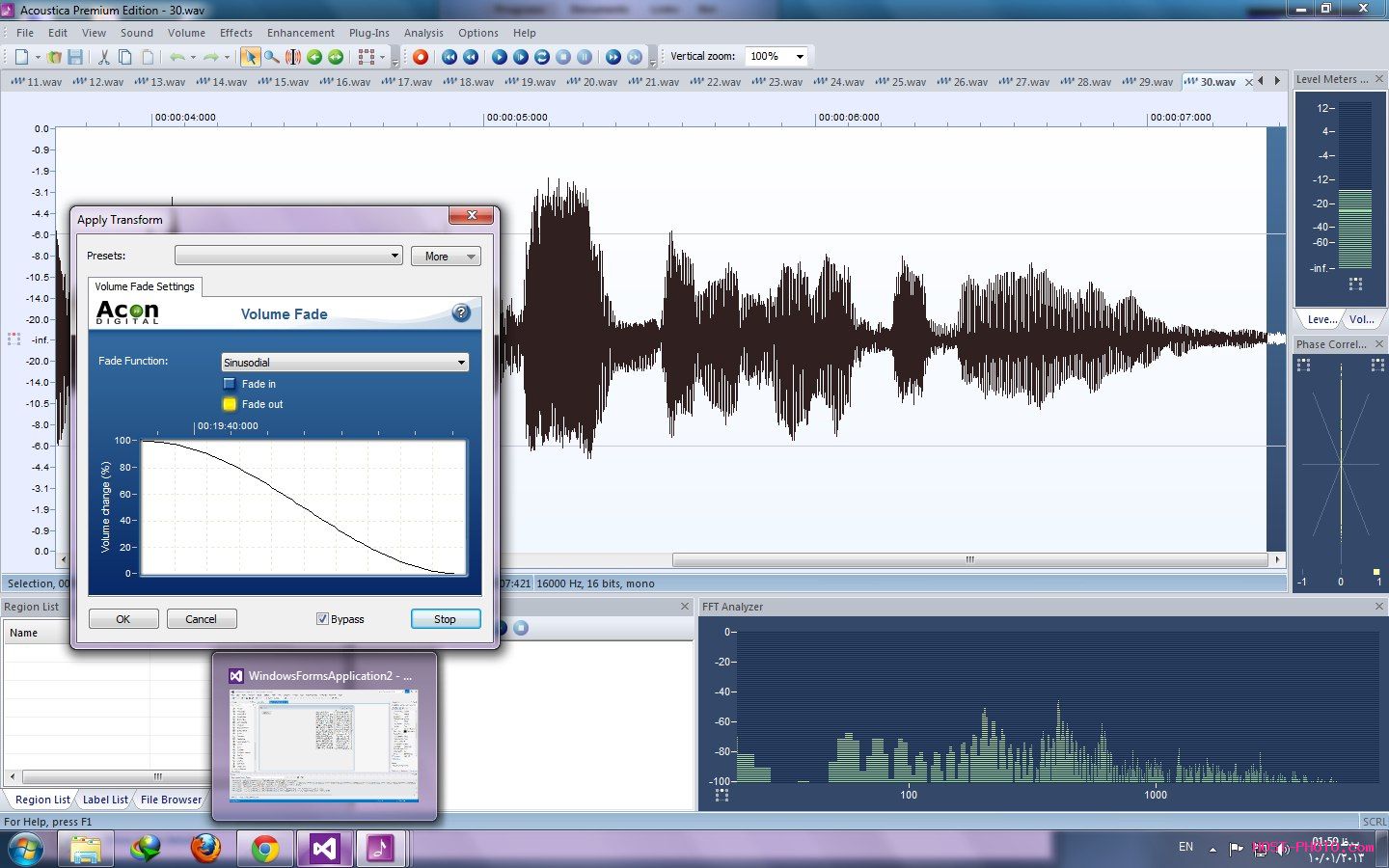Image resolution: width=1389 pixels, height=868 pixels.
Task: Click Cancel in Apply Transform dialog
Action: [201, 619]
